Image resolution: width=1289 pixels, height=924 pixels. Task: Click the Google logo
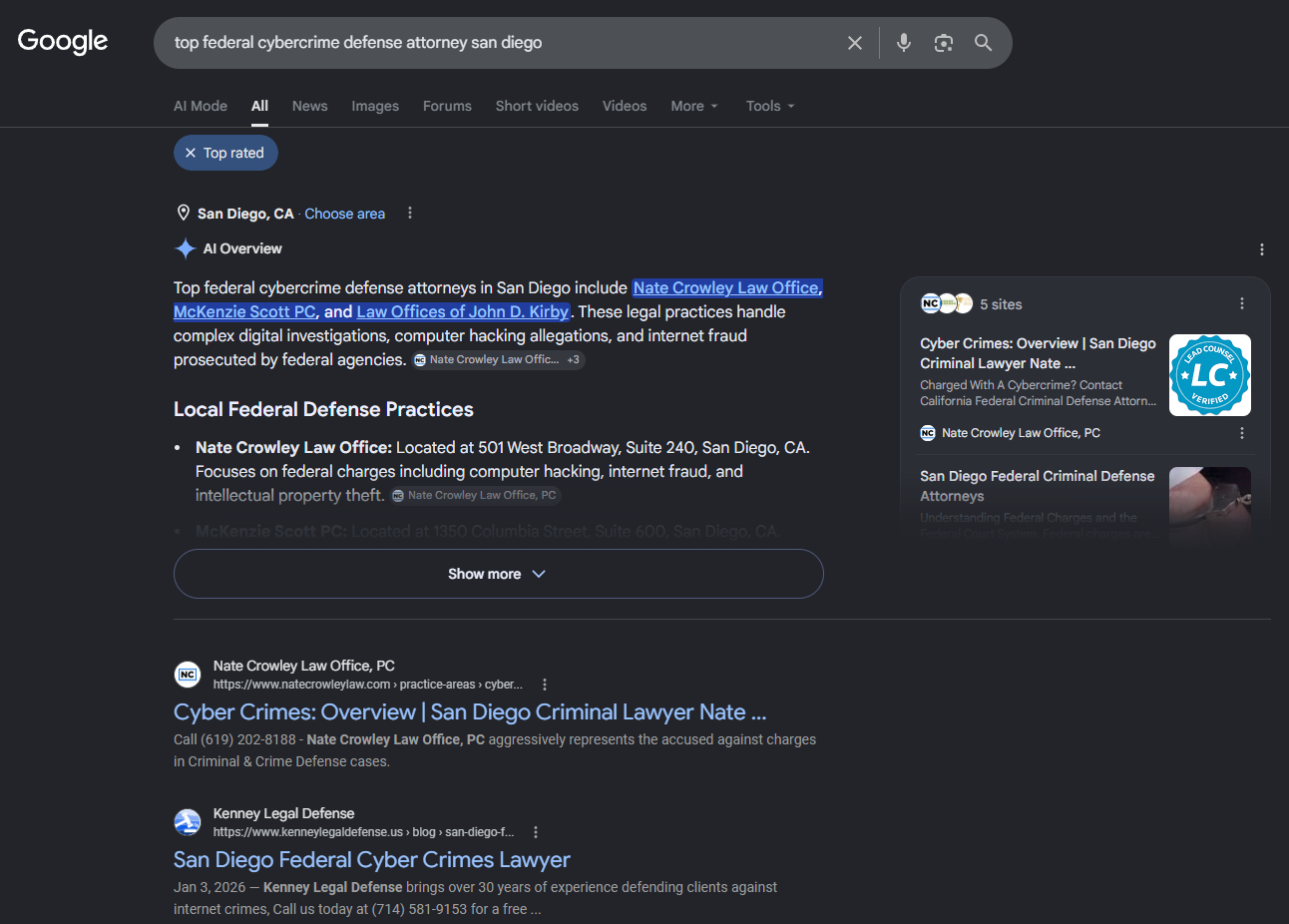[63, 42]
